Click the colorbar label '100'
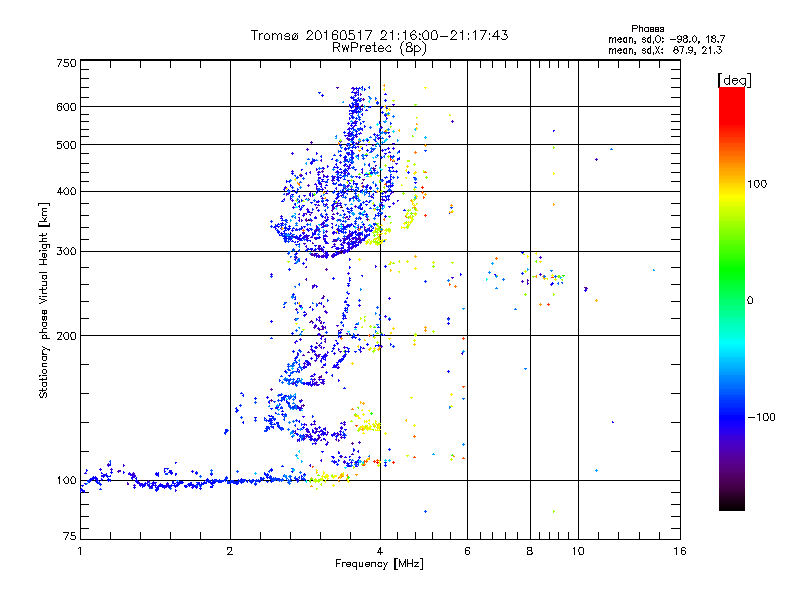 757,184
